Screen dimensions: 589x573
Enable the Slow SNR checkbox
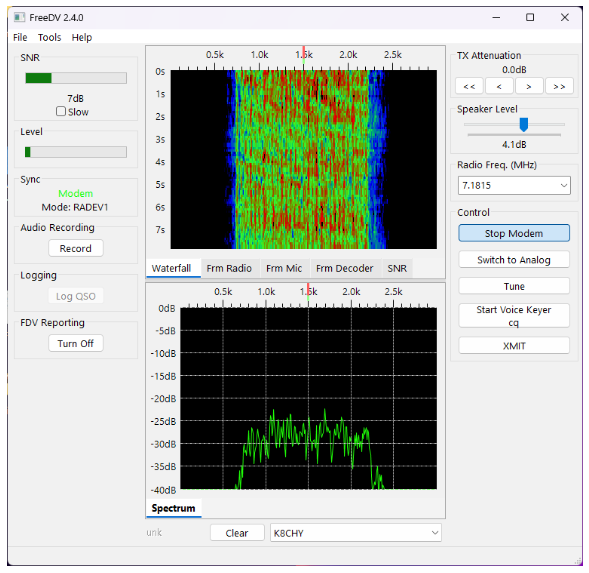[61, 112]
